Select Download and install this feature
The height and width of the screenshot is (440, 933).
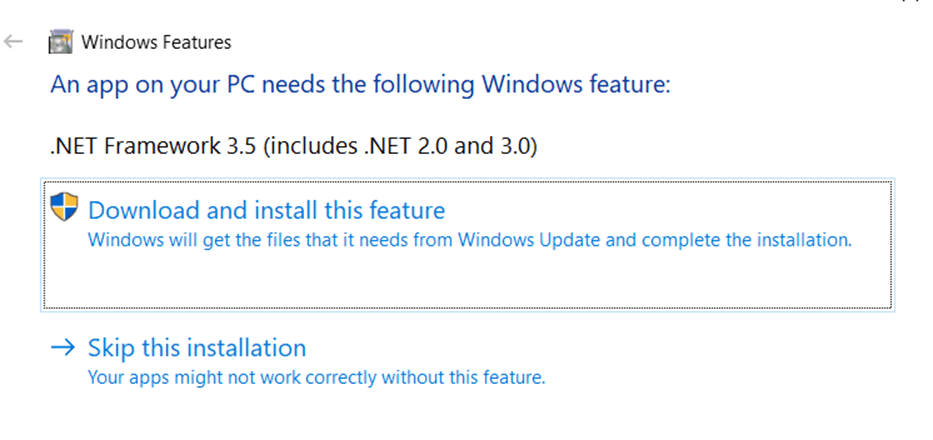point(467,244)
